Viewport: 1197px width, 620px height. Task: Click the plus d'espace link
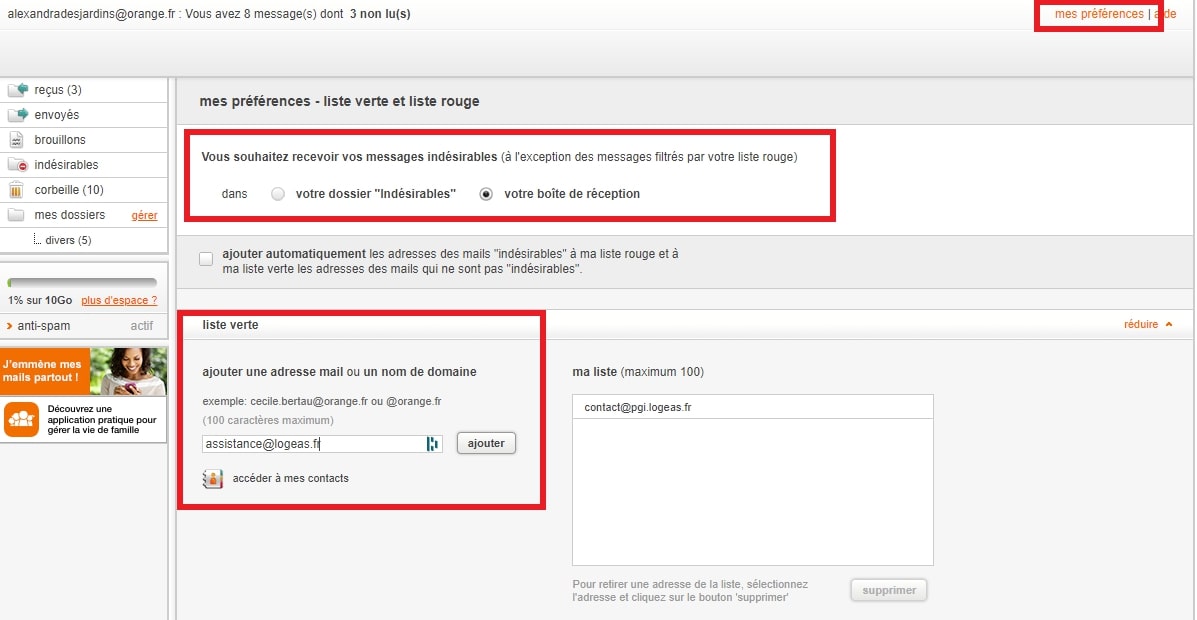coord(119,300)
